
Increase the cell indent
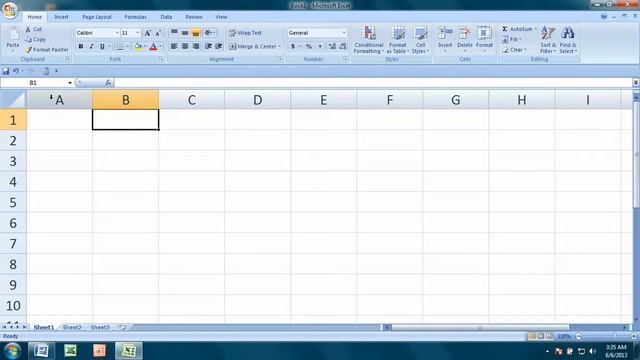(x=219, y=47)
